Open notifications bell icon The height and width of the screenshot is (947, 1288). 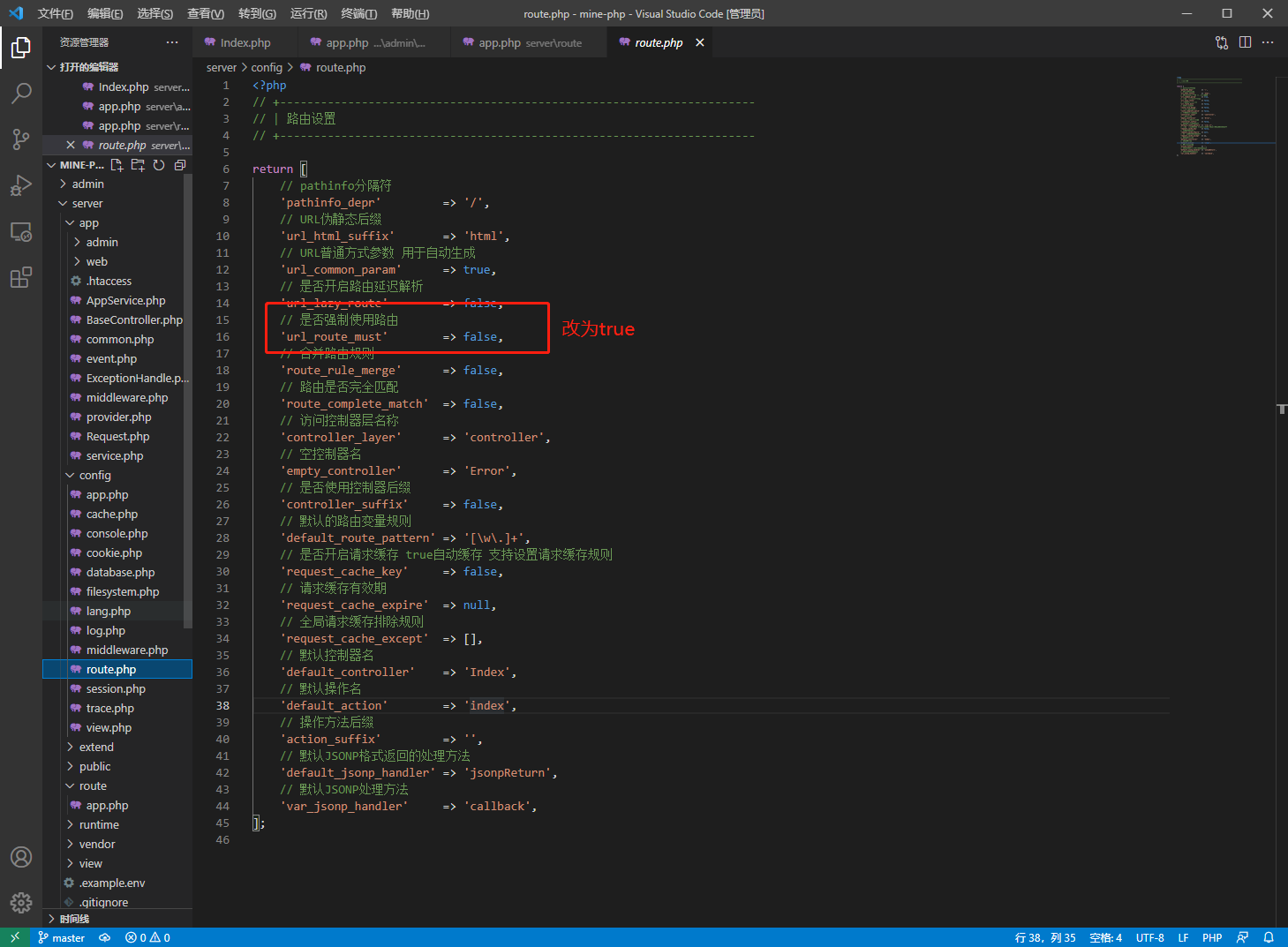(x=1269, y=937)
